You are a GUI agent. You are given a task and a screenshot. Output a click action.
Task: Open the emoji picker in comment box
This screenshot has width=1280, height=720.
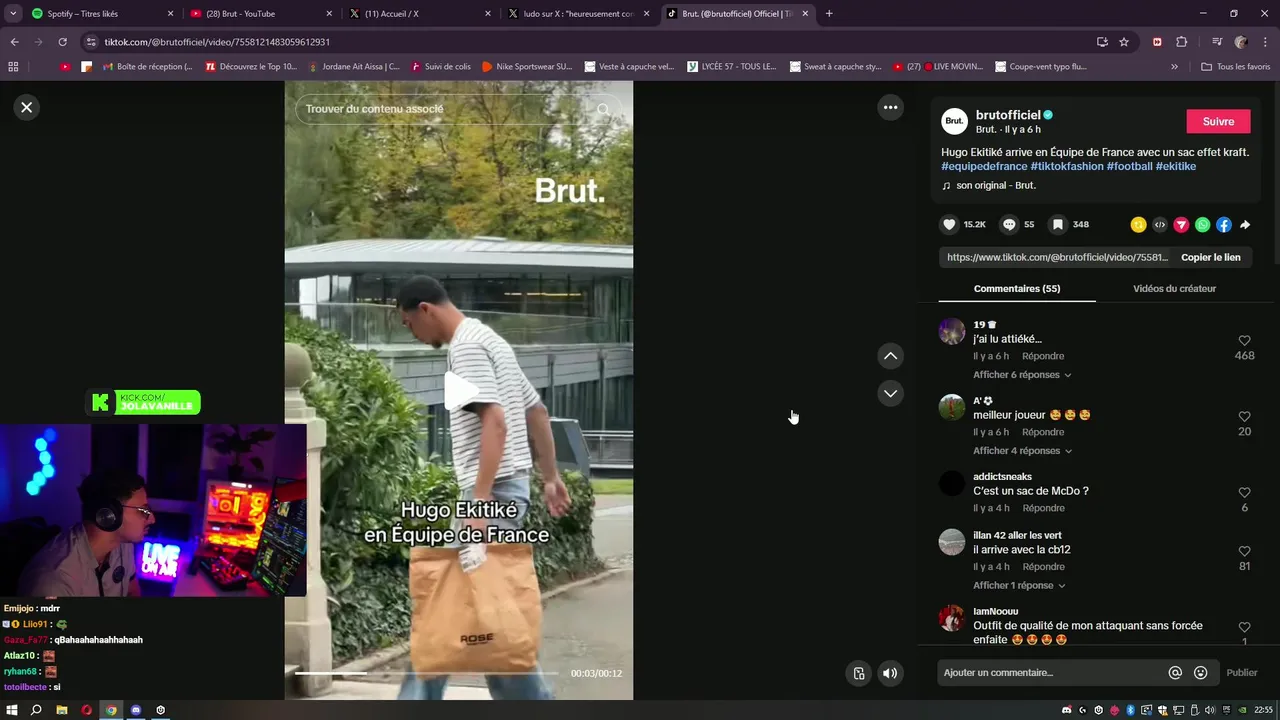pyautogui.click(x=1200, y=673)
